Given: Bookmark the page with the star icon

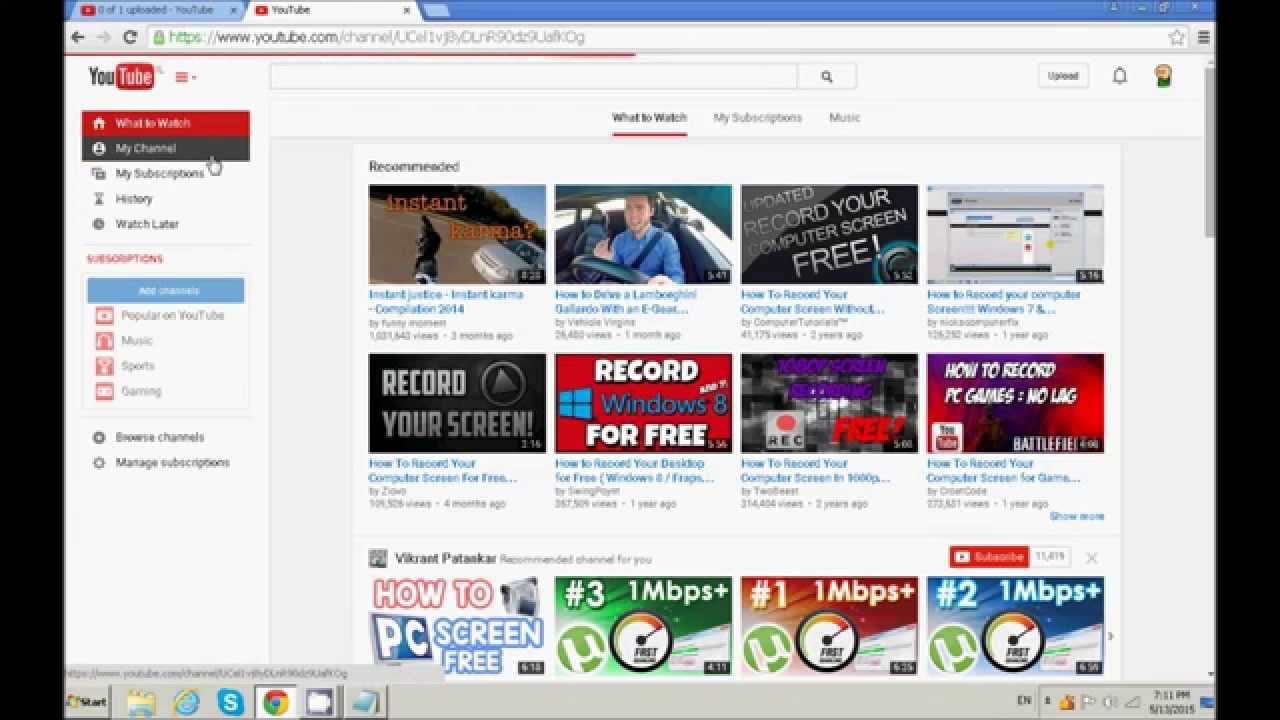Looking at the screenshot, I should [1177, 37].
